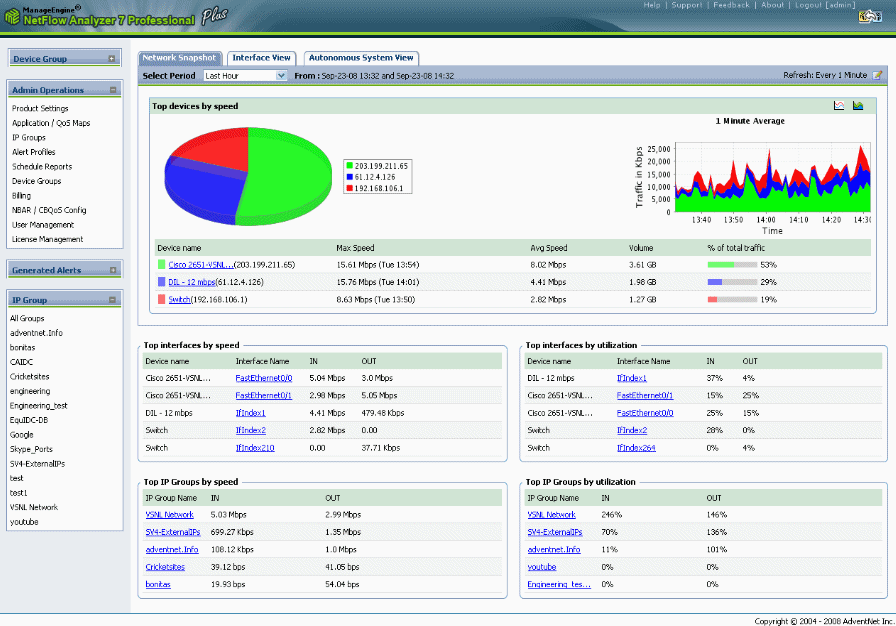Click the Support link in the header
This screenshot has height=626, width=896.
point(686,5)
